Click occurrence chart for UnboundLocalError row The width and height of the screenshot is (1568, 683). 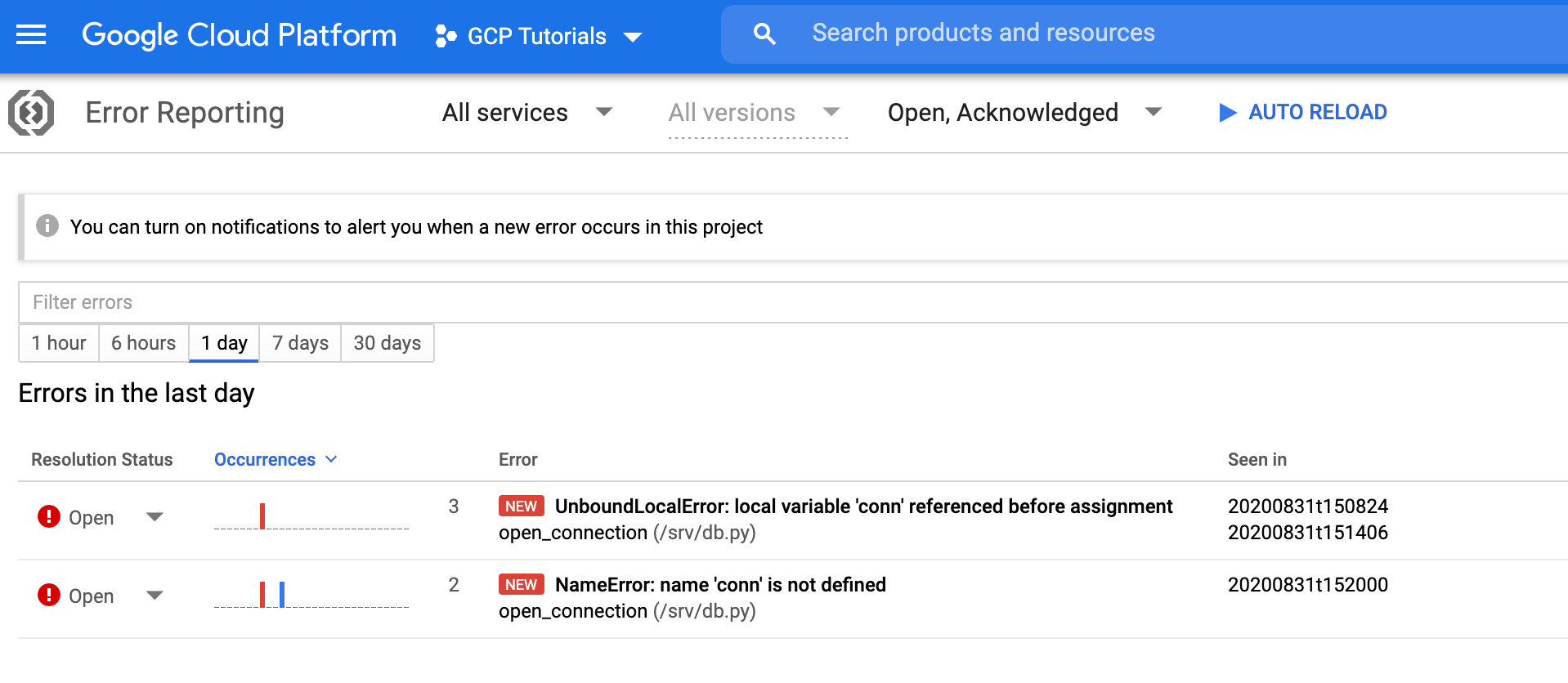coord(311,516)
